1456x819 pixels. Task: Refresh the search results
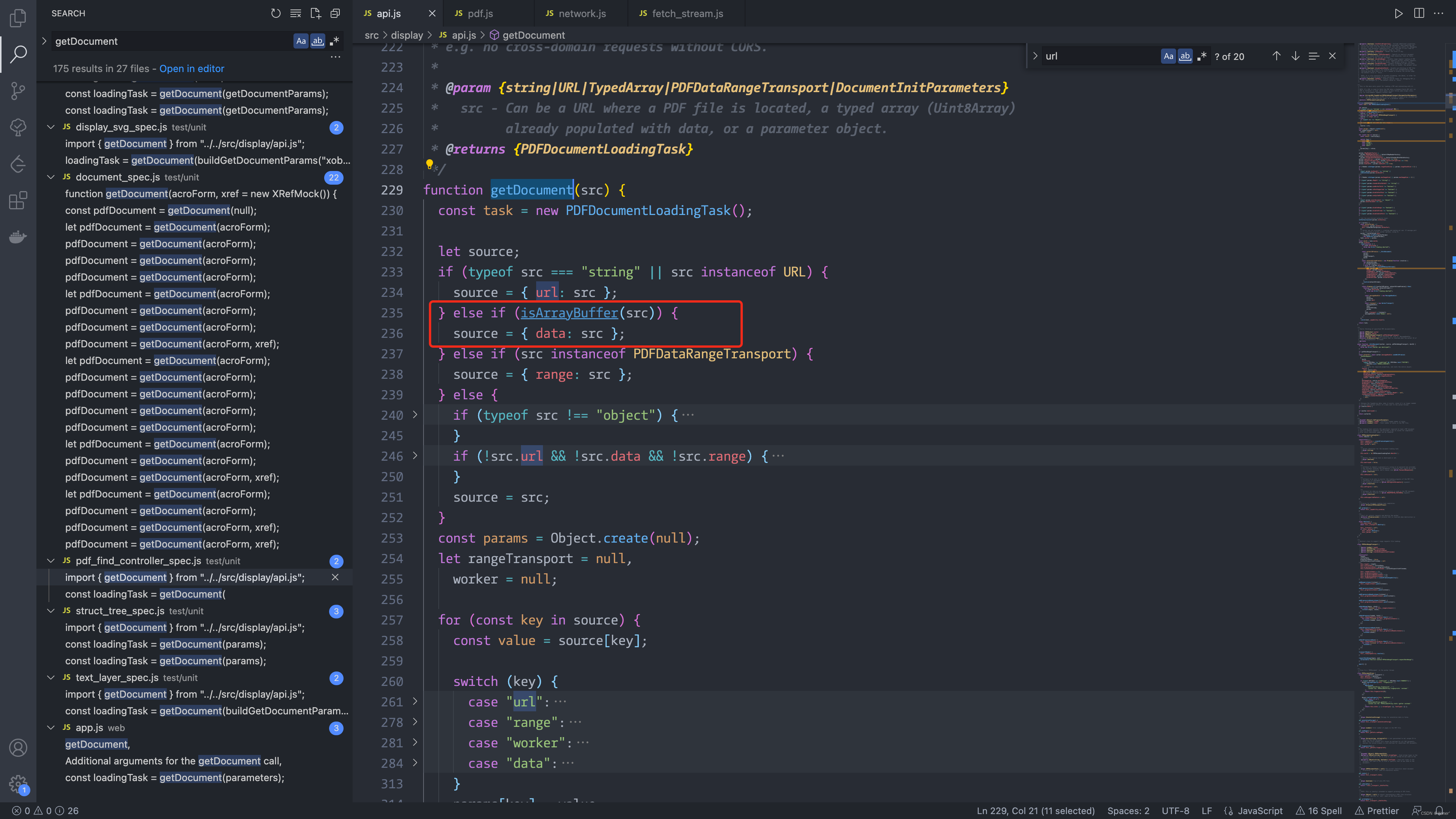pos(276,13)
